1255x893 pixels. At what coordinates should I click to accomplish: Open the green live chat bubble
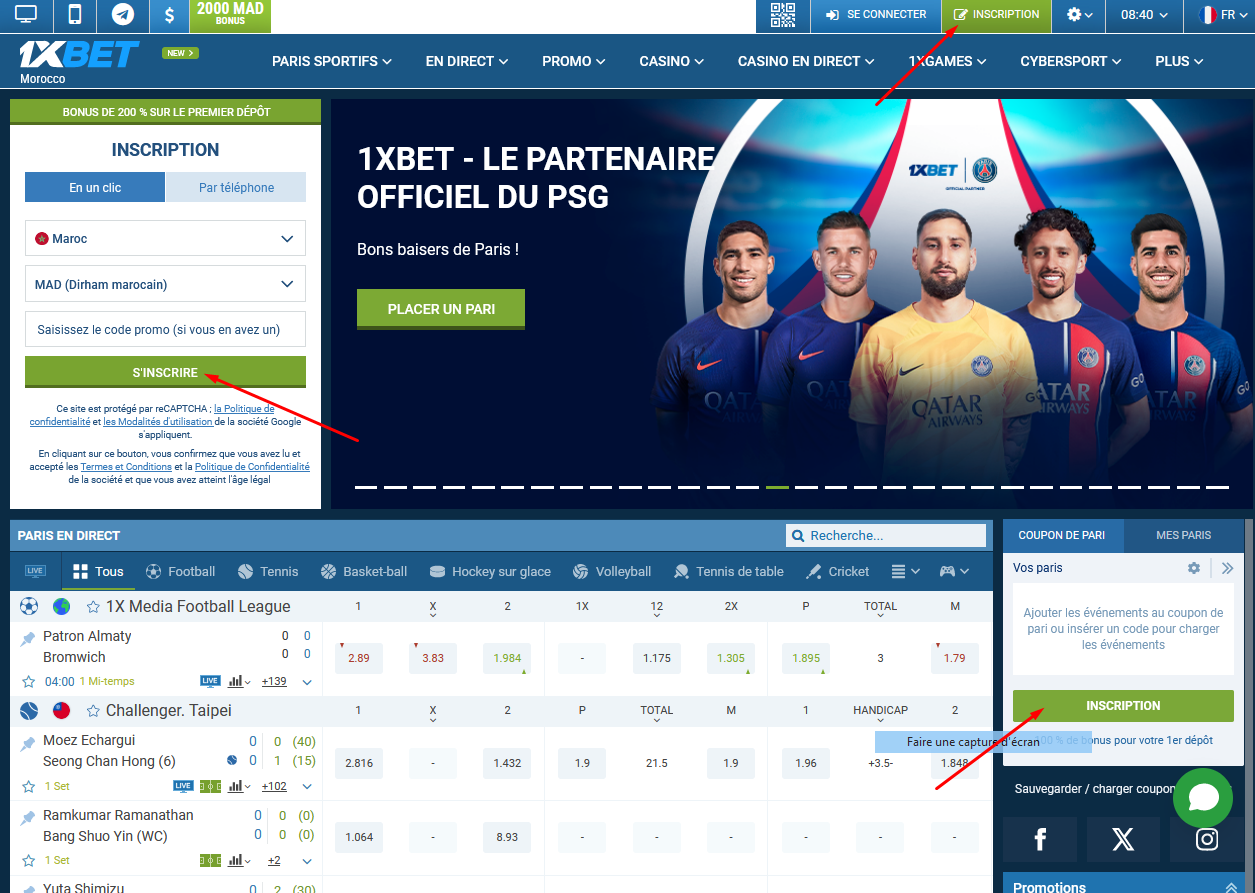point(1203,797)
